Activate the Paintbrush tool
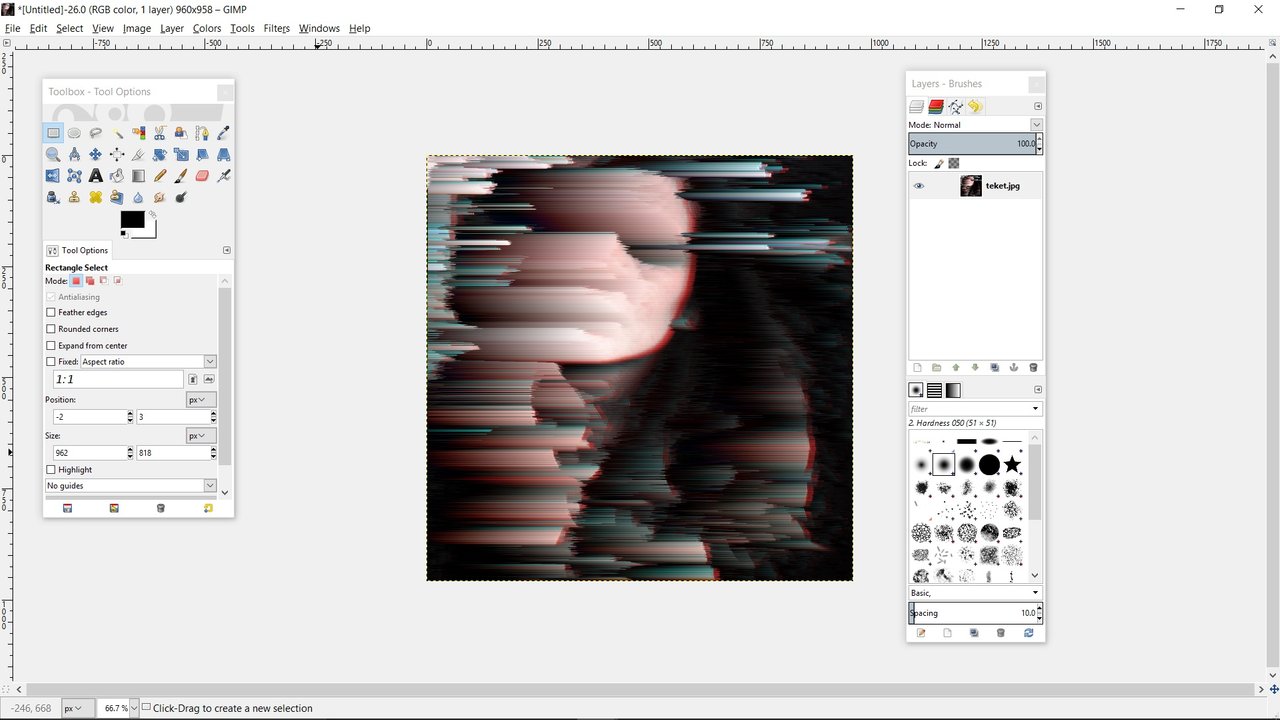The height and width of the screenshot is (720, 1280). pos(180,176)
